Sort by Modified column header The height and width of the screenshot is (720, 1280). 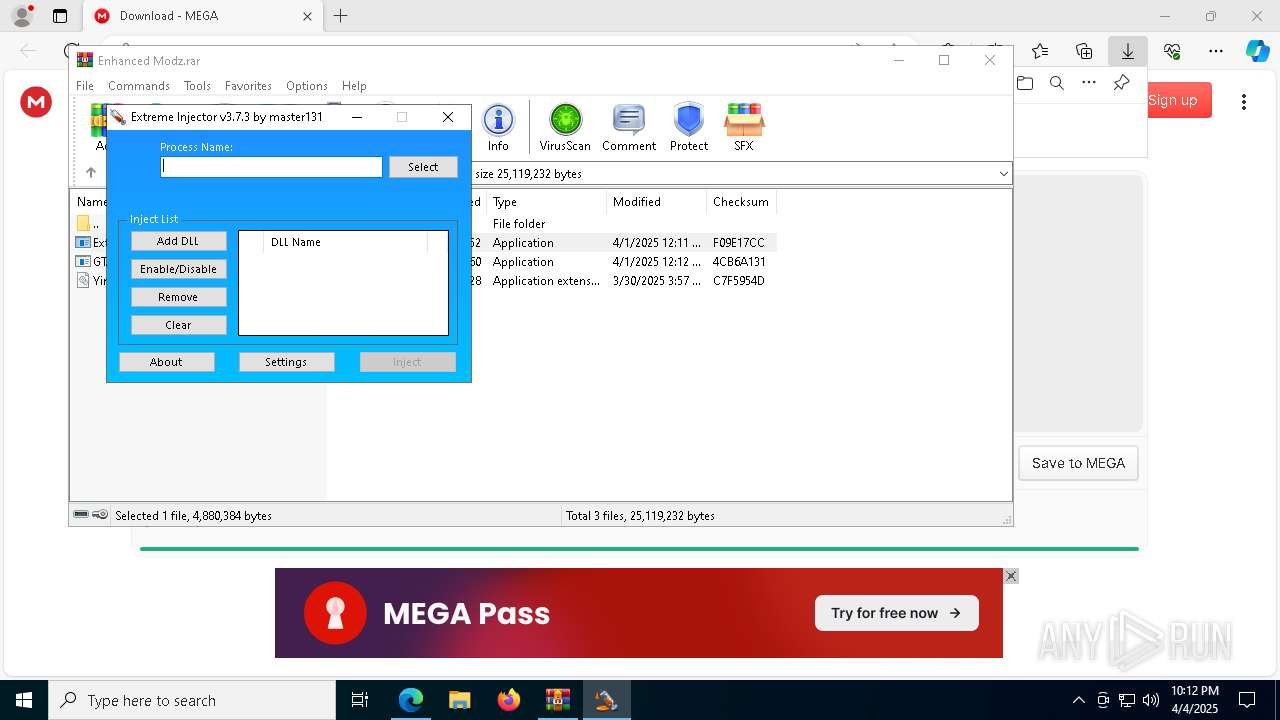pyautogui.click(x=657, y=202)
